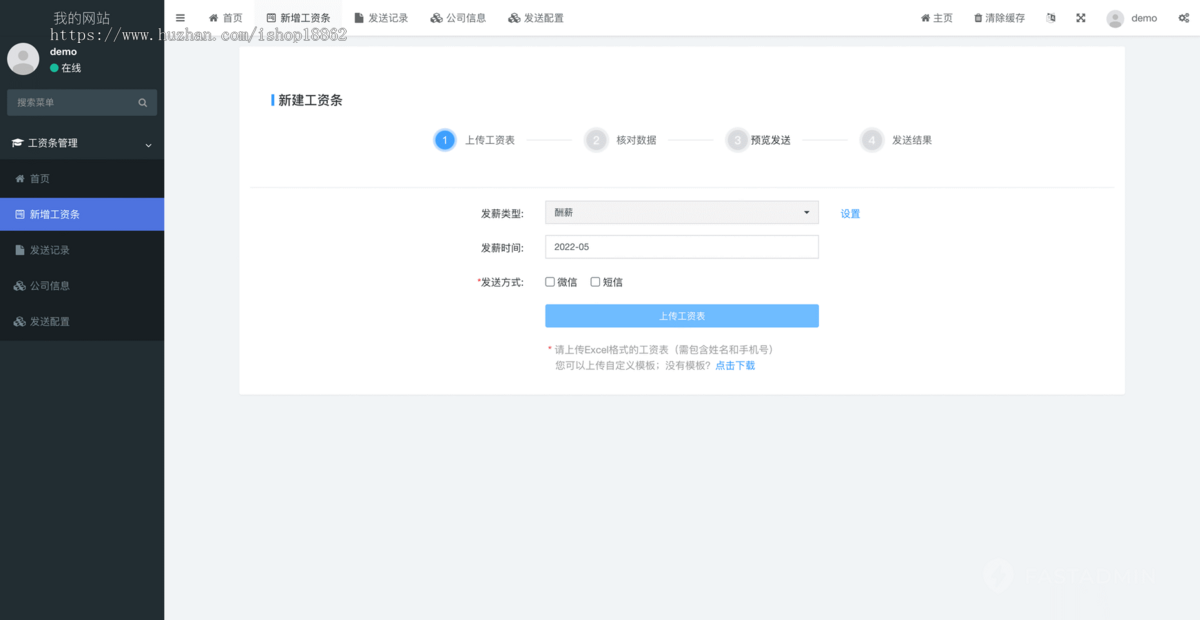Open the 发薪类型 dropdown

tap(681, 212)
